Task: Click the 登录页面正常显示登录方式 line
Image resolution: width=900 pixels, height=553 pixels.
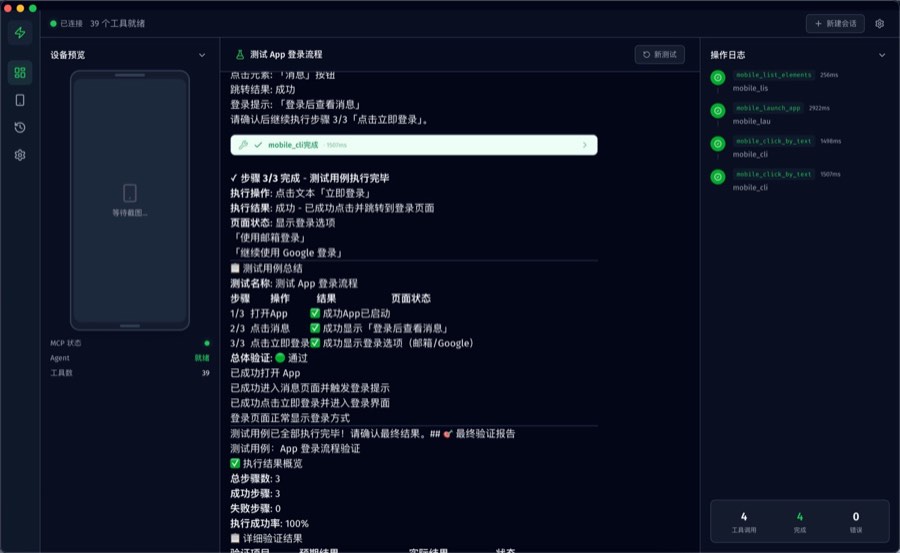Action: coord(290,418)
